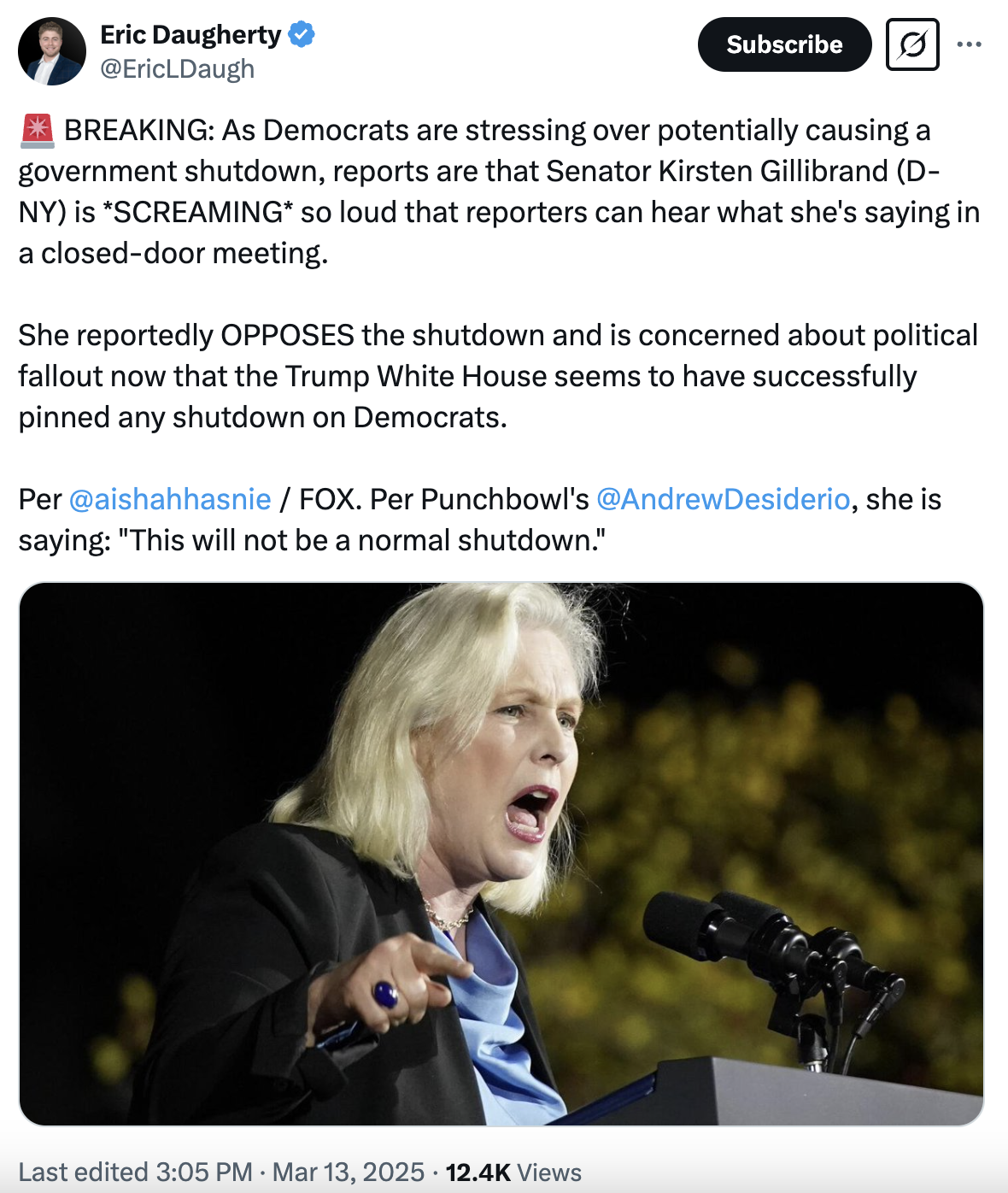This screenshot has height=1193, width=1008.
Task: Click the 3:05 PM timestamp
Action: (203, 1172)
